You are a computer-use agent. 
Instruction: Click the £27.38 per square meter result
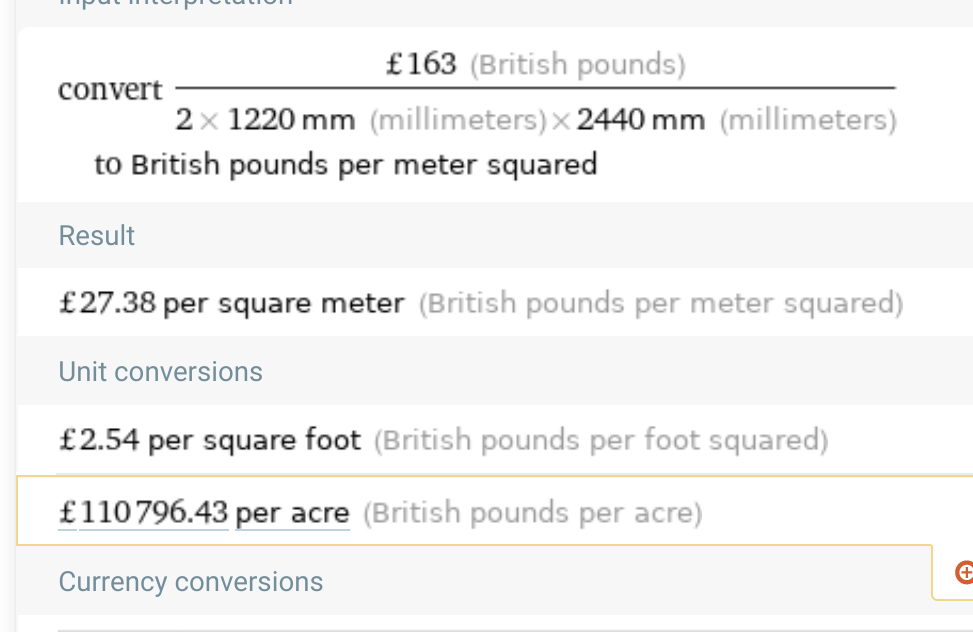coord(231,304)
